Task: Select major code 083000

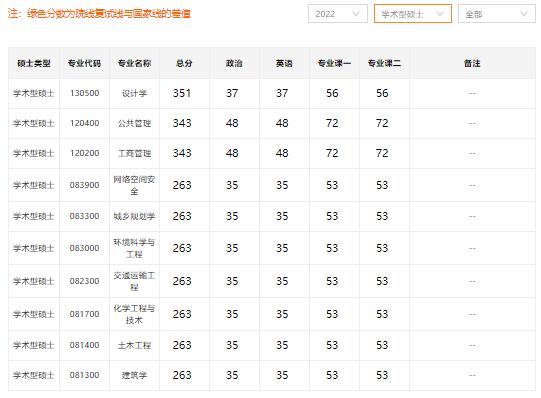Action: point(85,248)
